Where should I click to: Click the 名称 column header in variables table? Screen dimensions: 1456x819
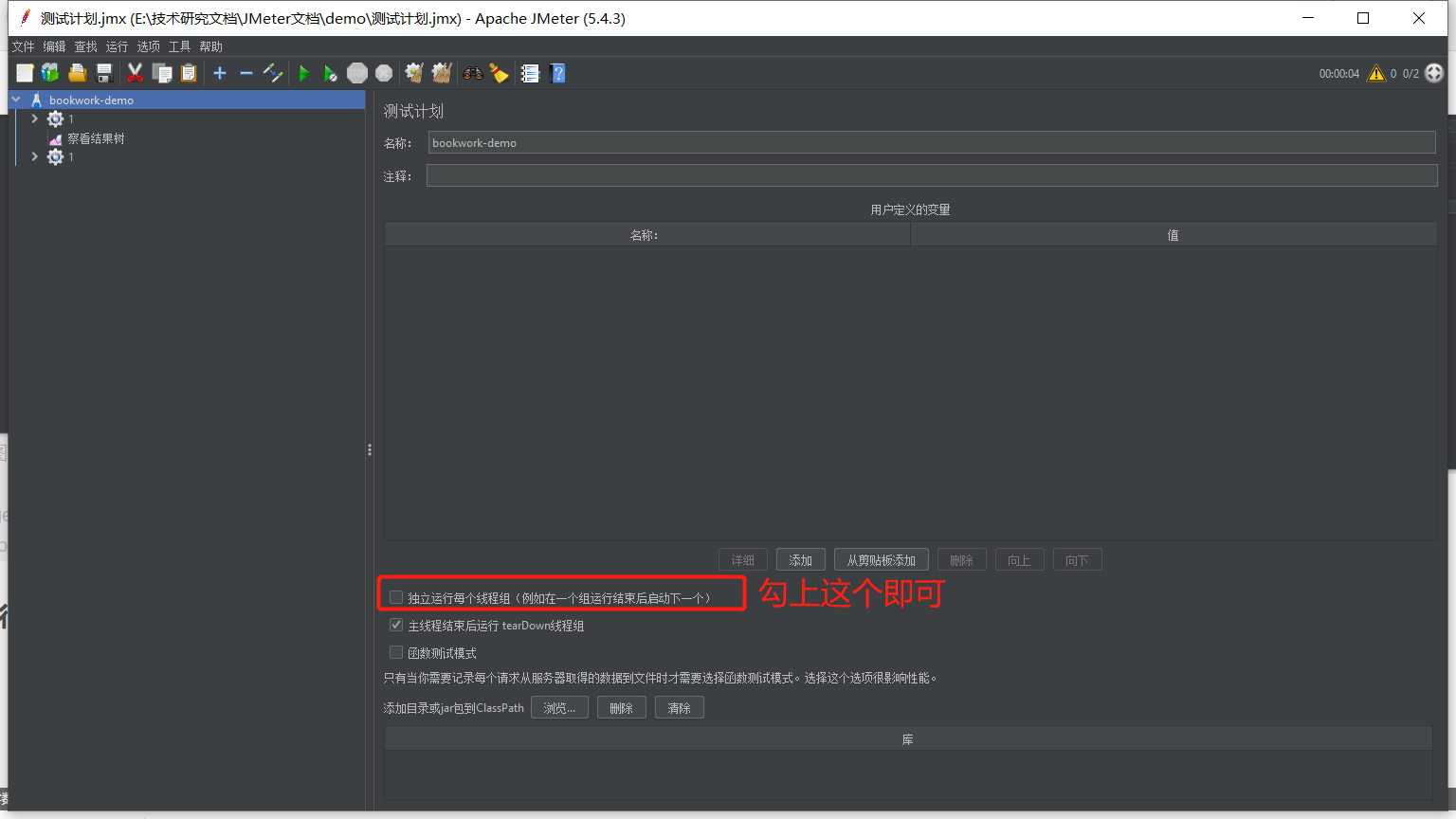coord(647,235)
